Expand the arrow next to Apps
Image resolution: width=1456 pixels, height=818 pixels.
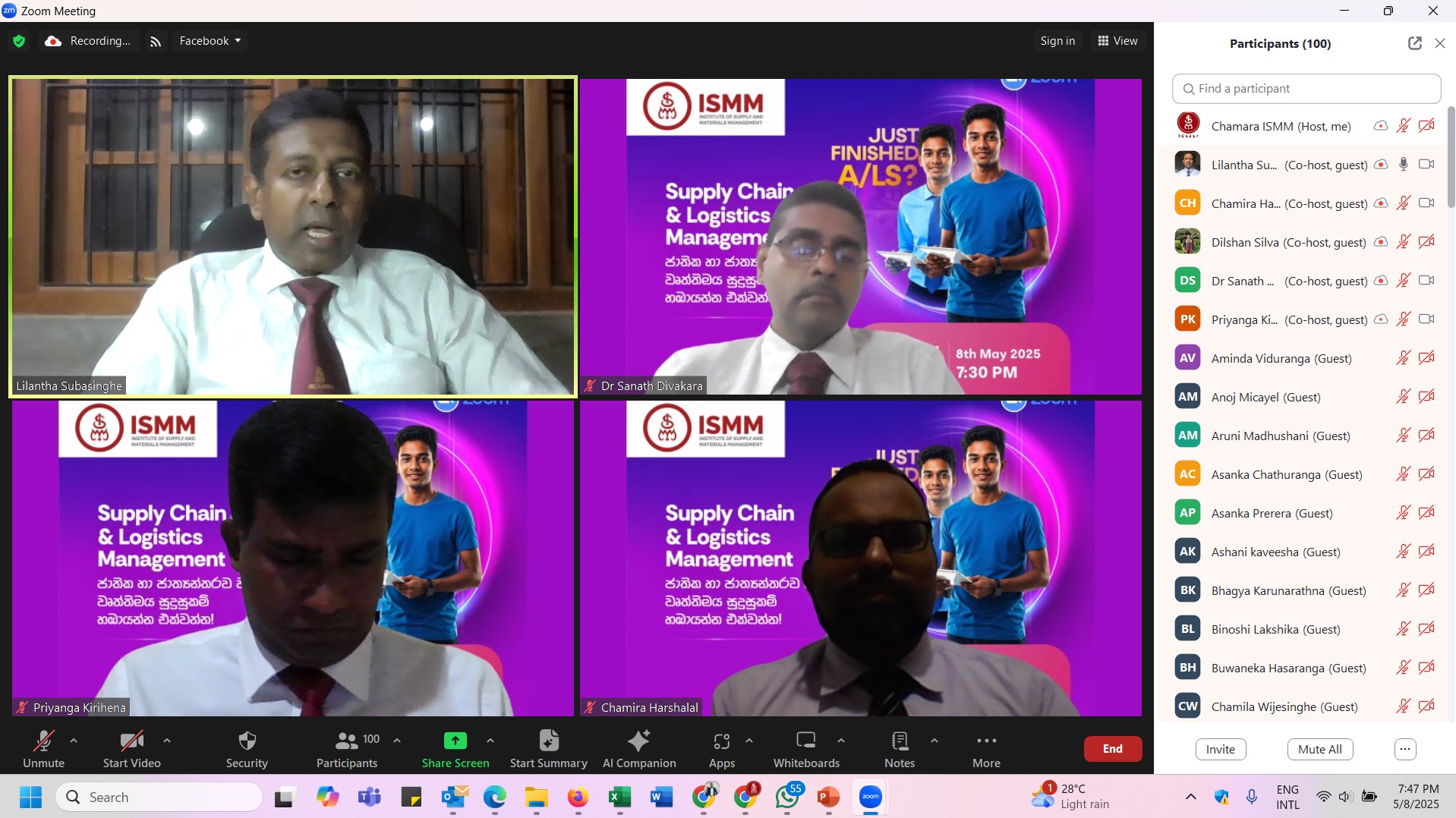point(749,741)
